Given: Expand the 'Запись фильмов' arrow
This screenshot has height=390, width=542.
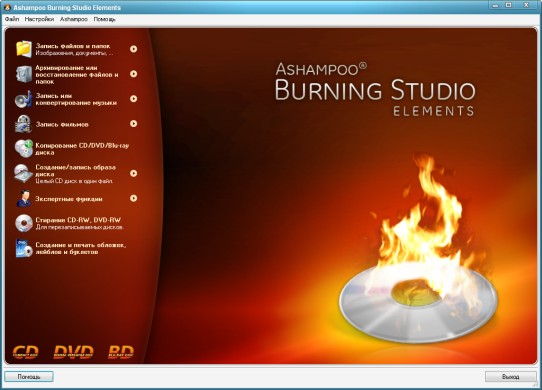Looking at the screenshot, I should point(133,124).
